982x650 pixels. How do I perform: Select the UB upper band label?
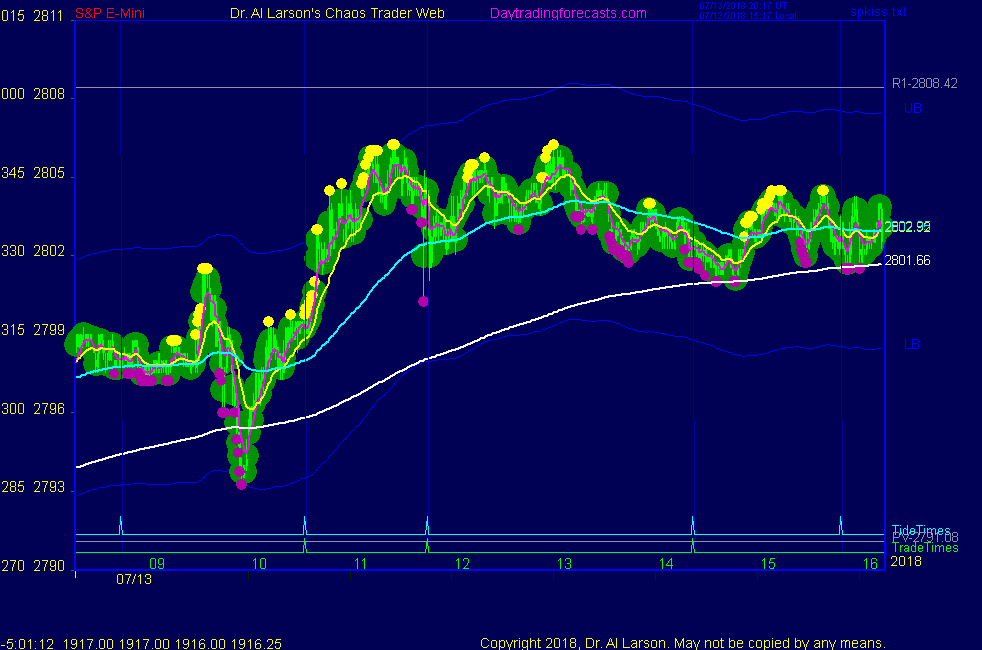(912, 108)
